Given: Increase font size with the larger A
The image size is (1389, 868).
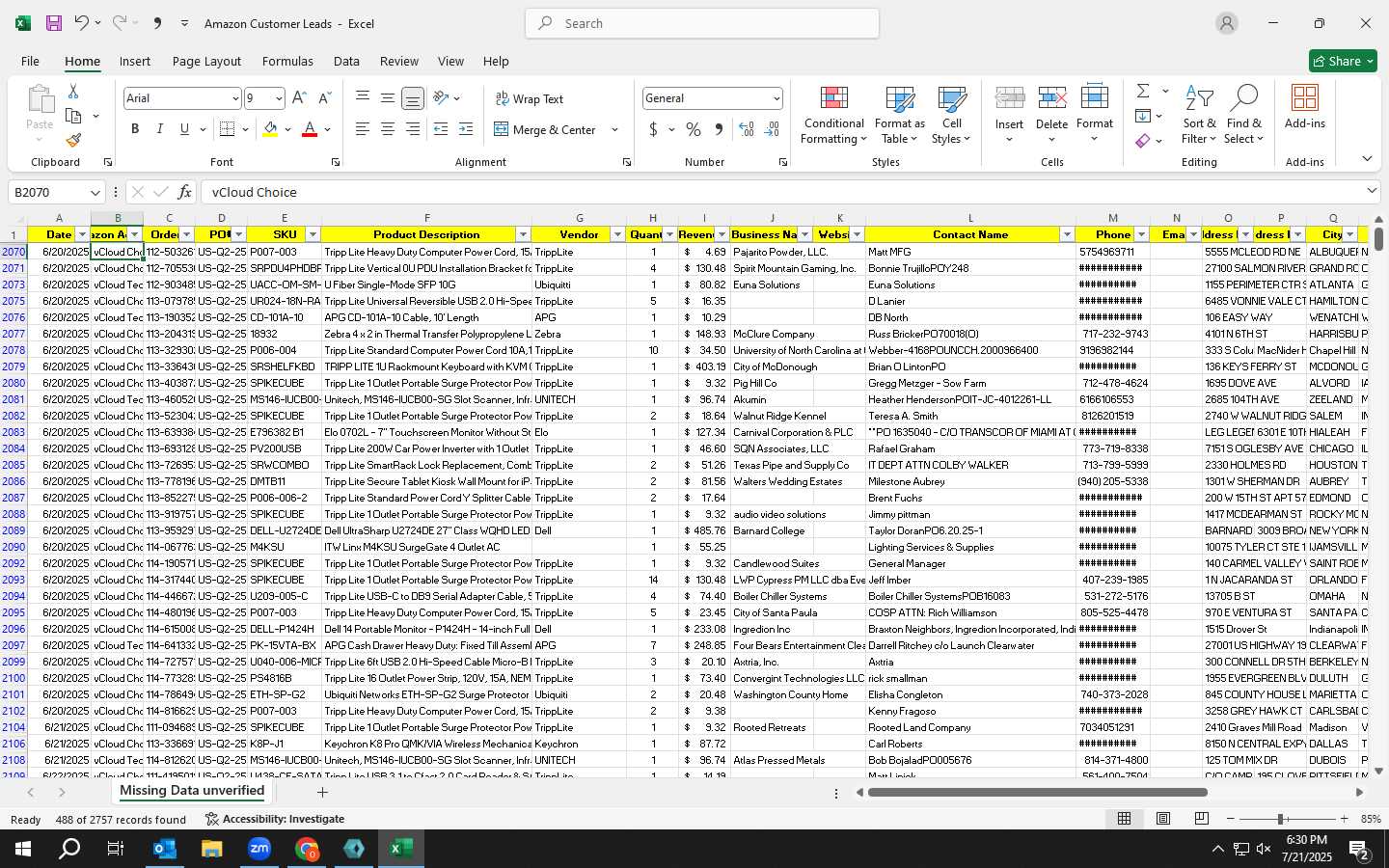Looking at the screenshot, I should pyautogui.click(x=299, y=98).
